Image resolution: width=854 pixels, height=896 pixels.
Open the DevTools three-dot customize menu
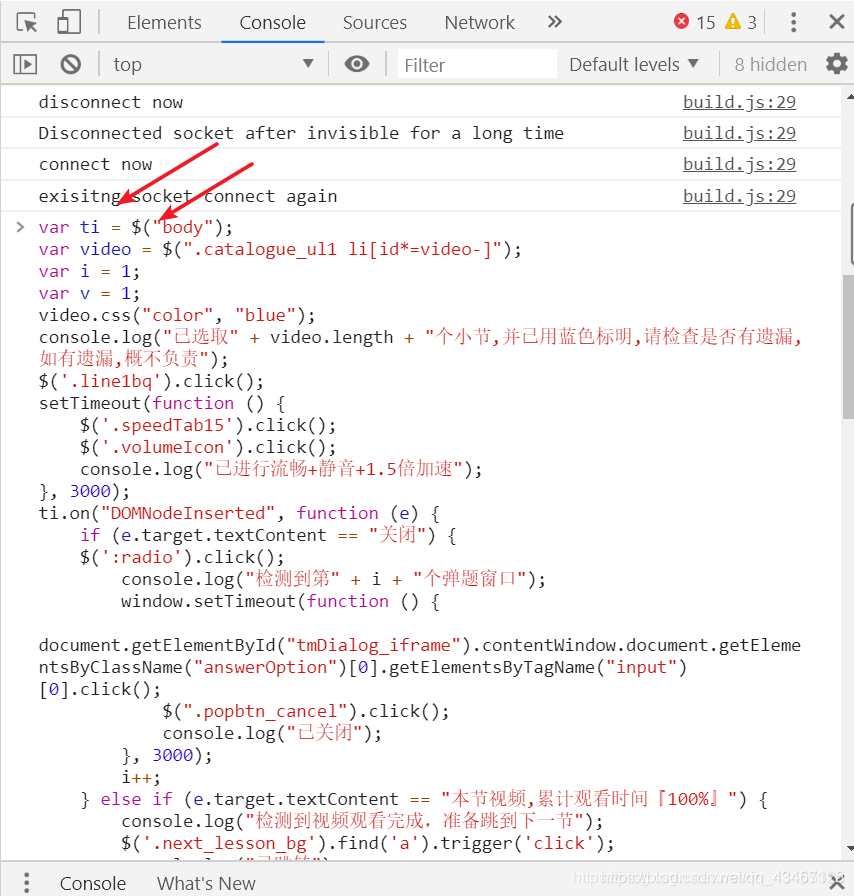click(793, 22)
